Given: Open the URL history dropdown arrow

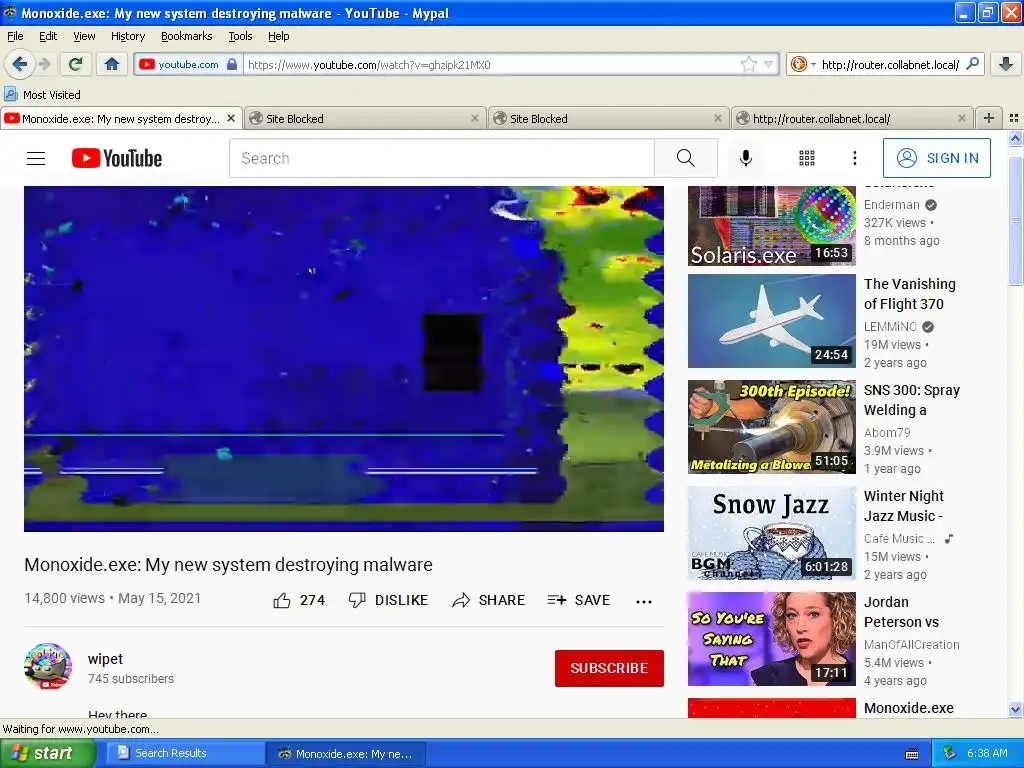Looking at the screenshot, I should (768, 64).
